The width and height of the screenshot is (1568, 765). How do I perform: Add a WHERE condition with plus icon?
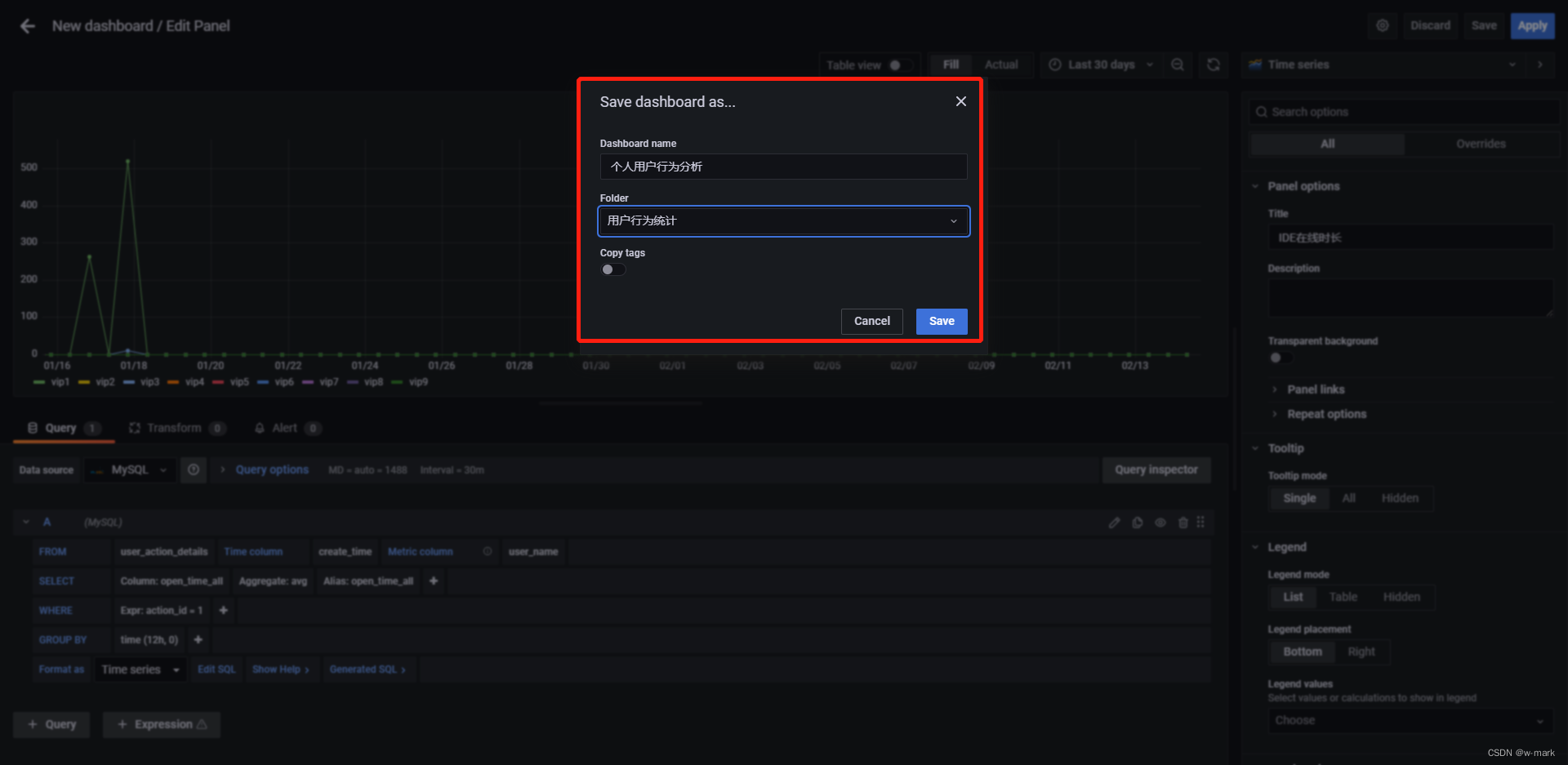pyautogui.click(x=223, y=611)
